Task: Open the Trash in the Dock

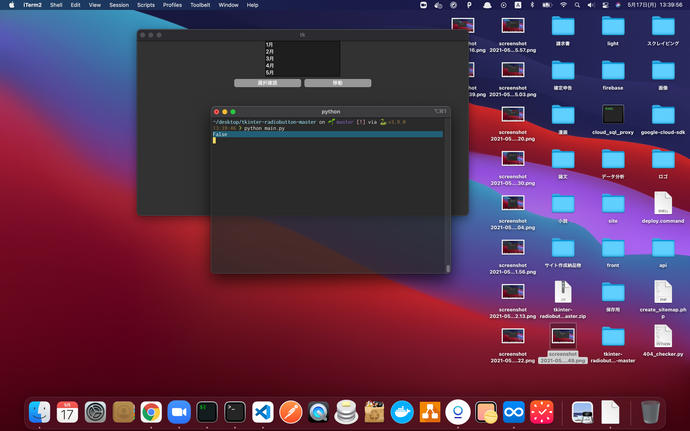Action: click(650, 413)
